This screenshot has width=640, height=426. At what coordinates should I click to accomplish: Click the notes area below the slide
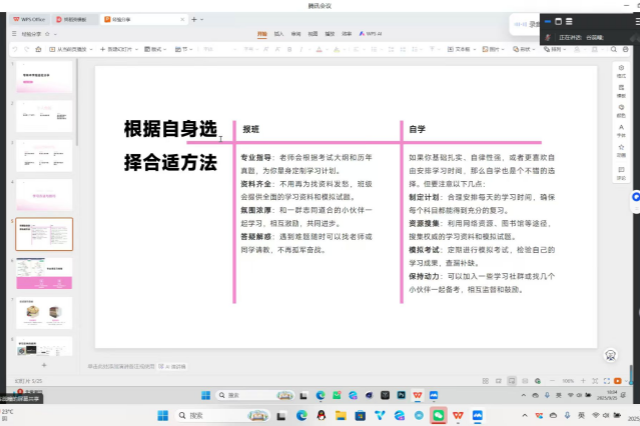pyautogui.click(x=300, y=367)
